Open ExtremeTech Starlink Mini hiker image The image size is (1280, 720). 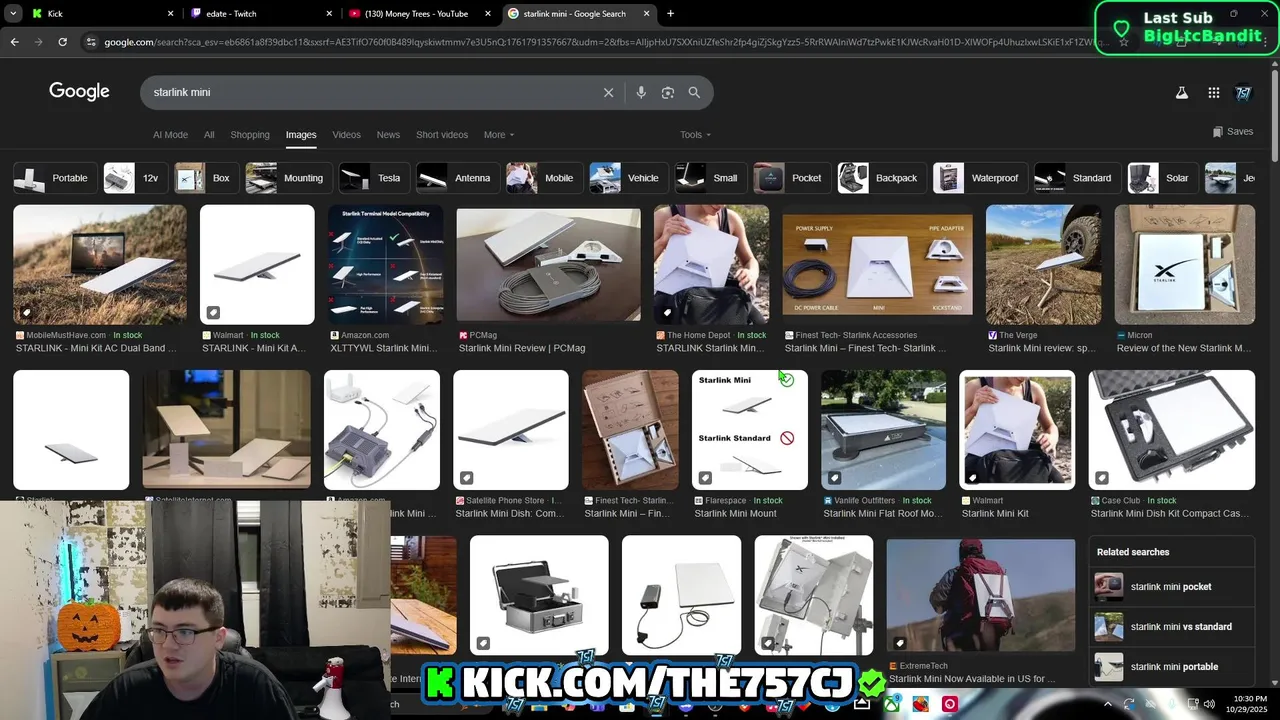980,595
